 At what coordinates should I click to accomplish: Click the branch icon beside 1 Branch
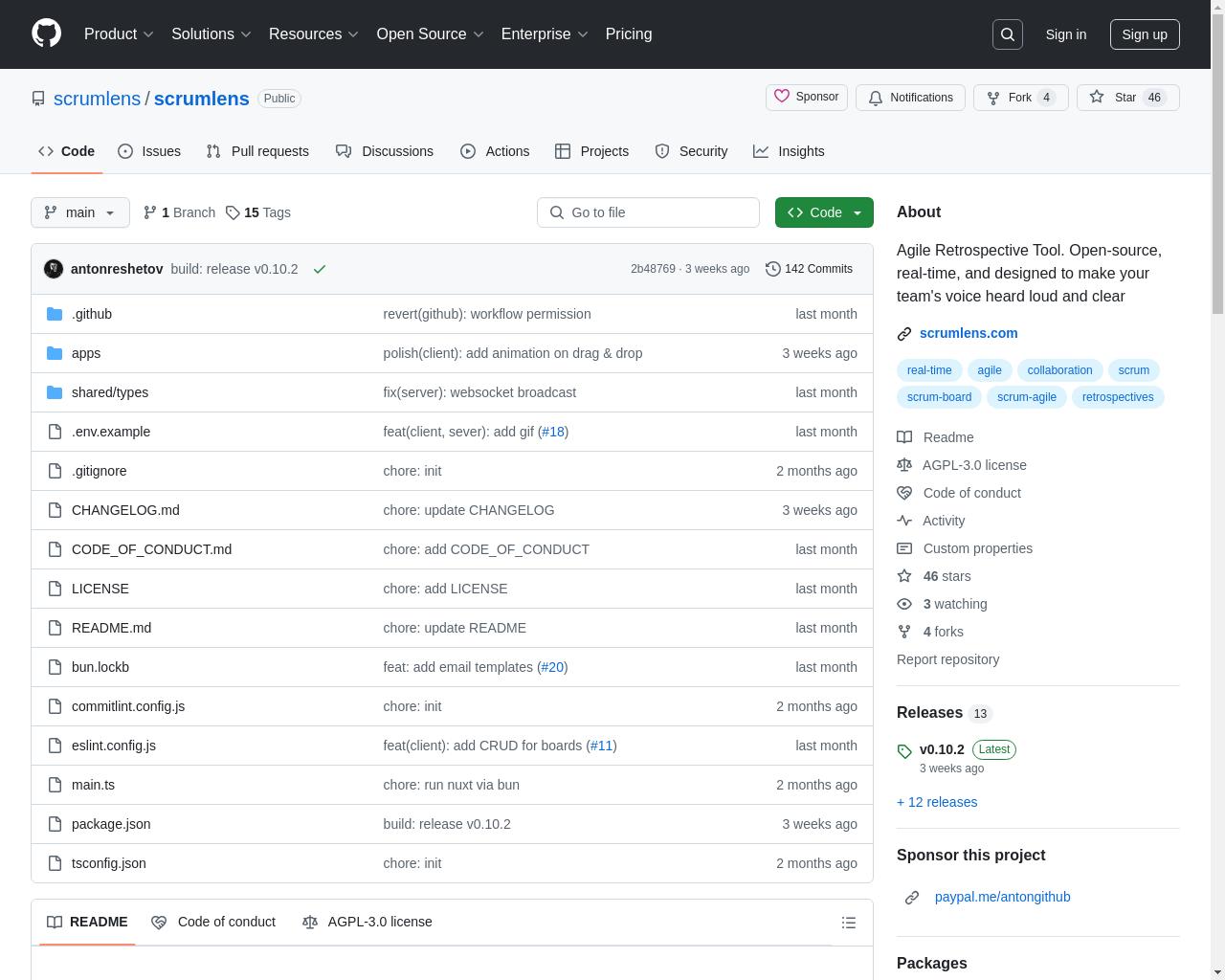coord(150,212)
